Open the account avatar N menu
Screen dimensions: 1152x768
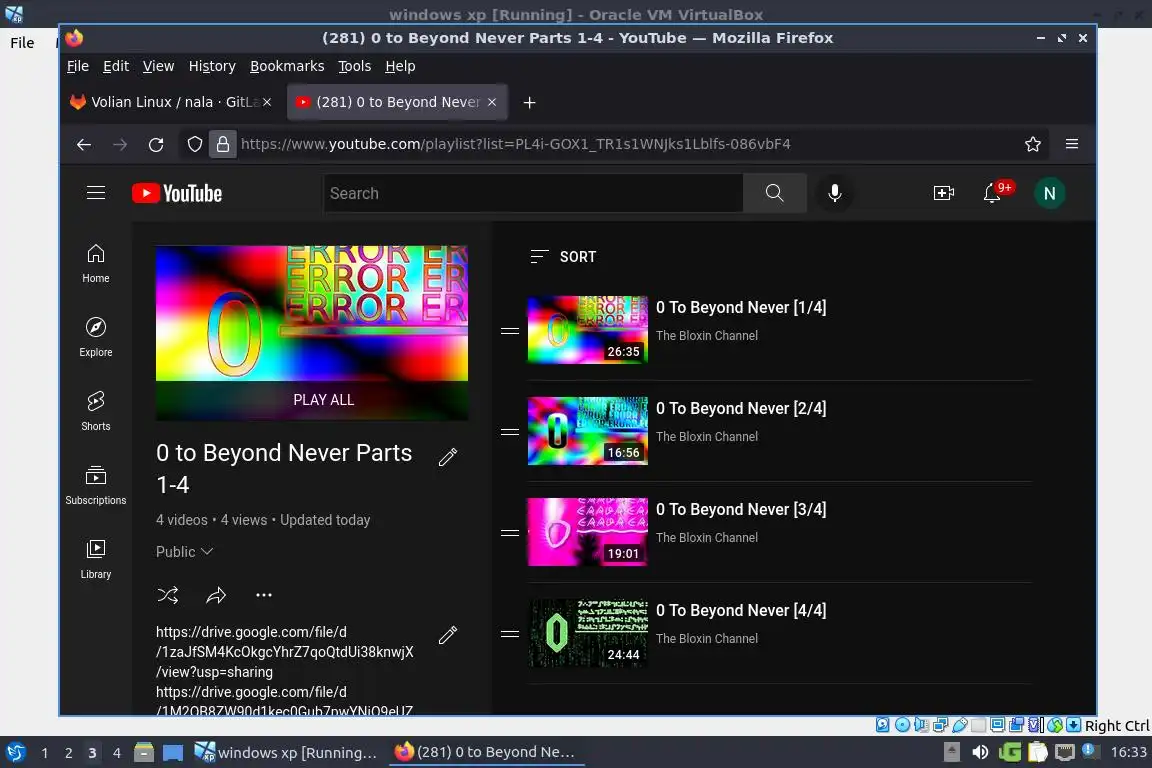click(x=1049, y=193)
